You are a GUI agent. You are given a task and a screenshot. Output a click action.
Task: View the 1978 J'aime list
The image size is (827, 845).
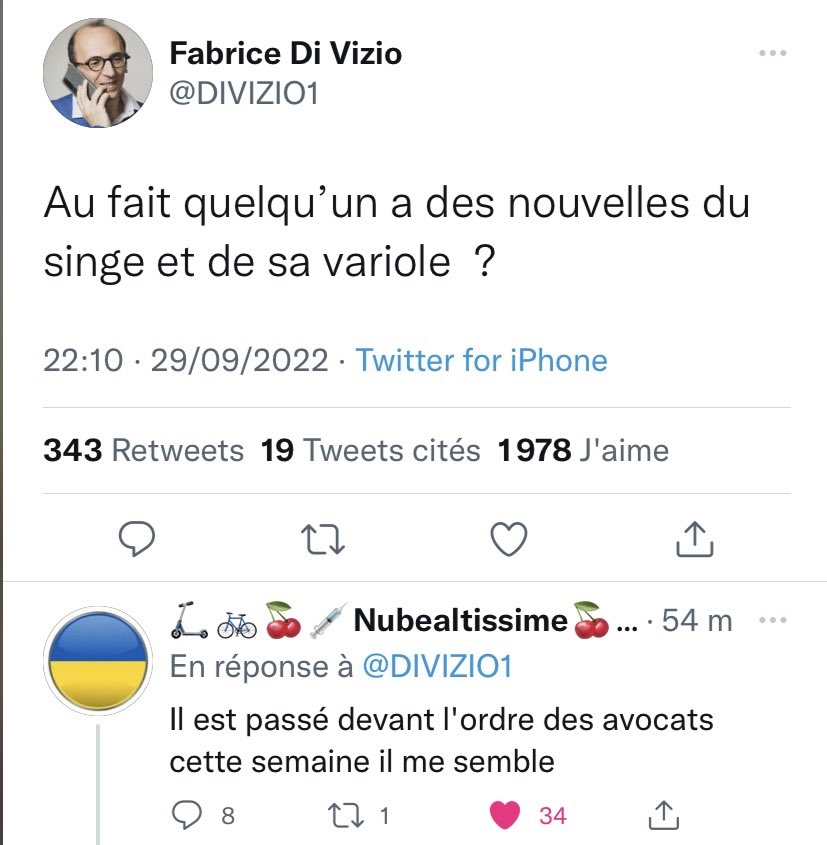583,451
